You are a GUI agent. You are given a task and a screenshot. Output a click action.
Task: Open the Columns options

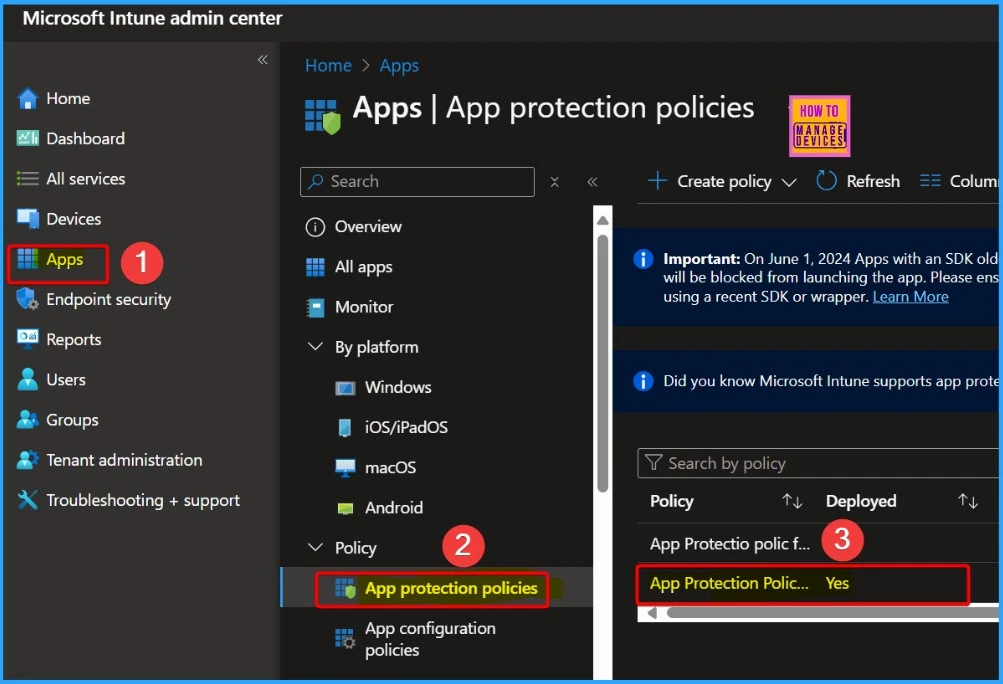click(x=959, y=182)
